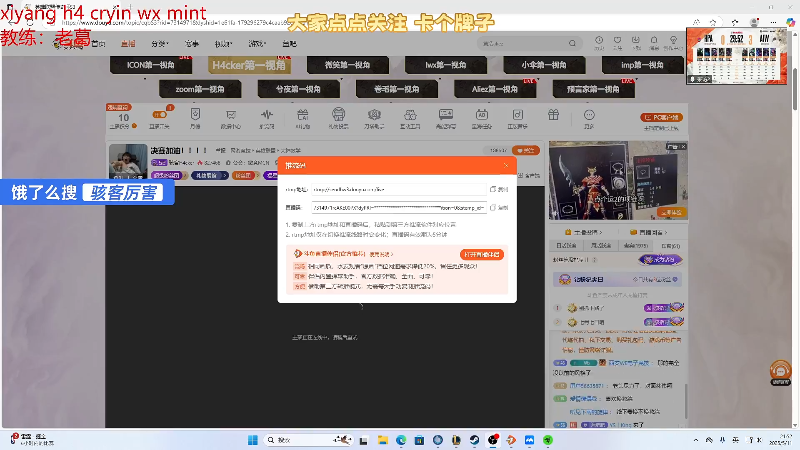Open Microsoft Edge from the taskbar
This screenshot has height=450, width=800.
tap(401, 440)
